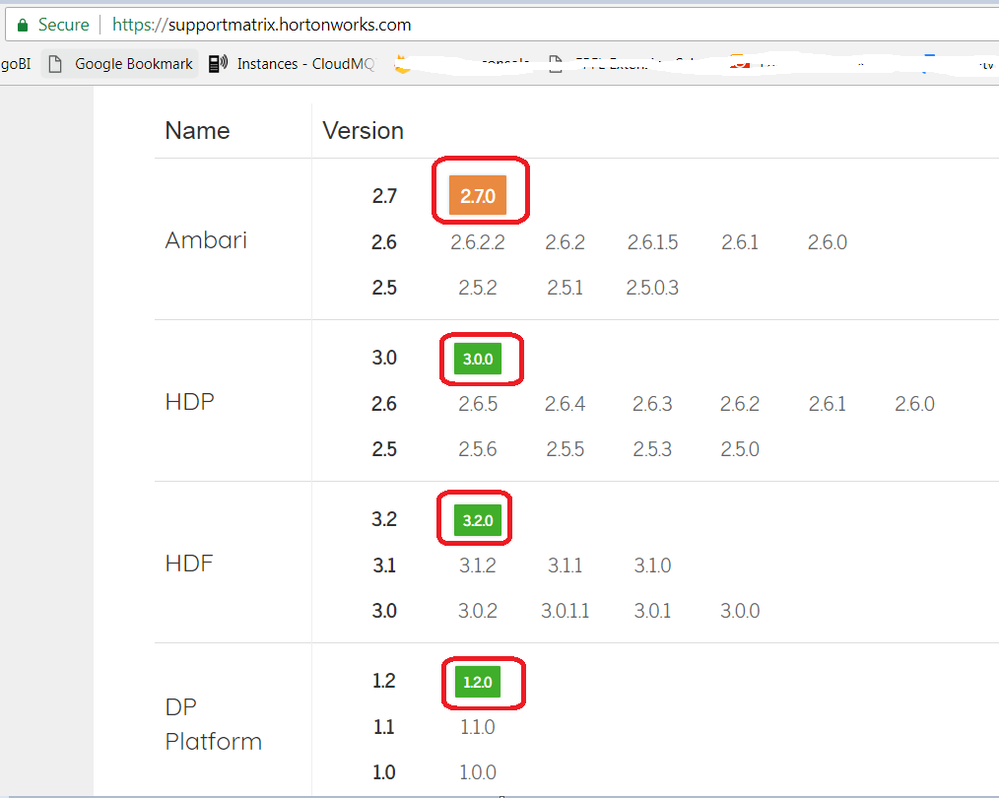Click HDF 3.1 major version label
The image size is (999, 798).
tap(384, 565)
